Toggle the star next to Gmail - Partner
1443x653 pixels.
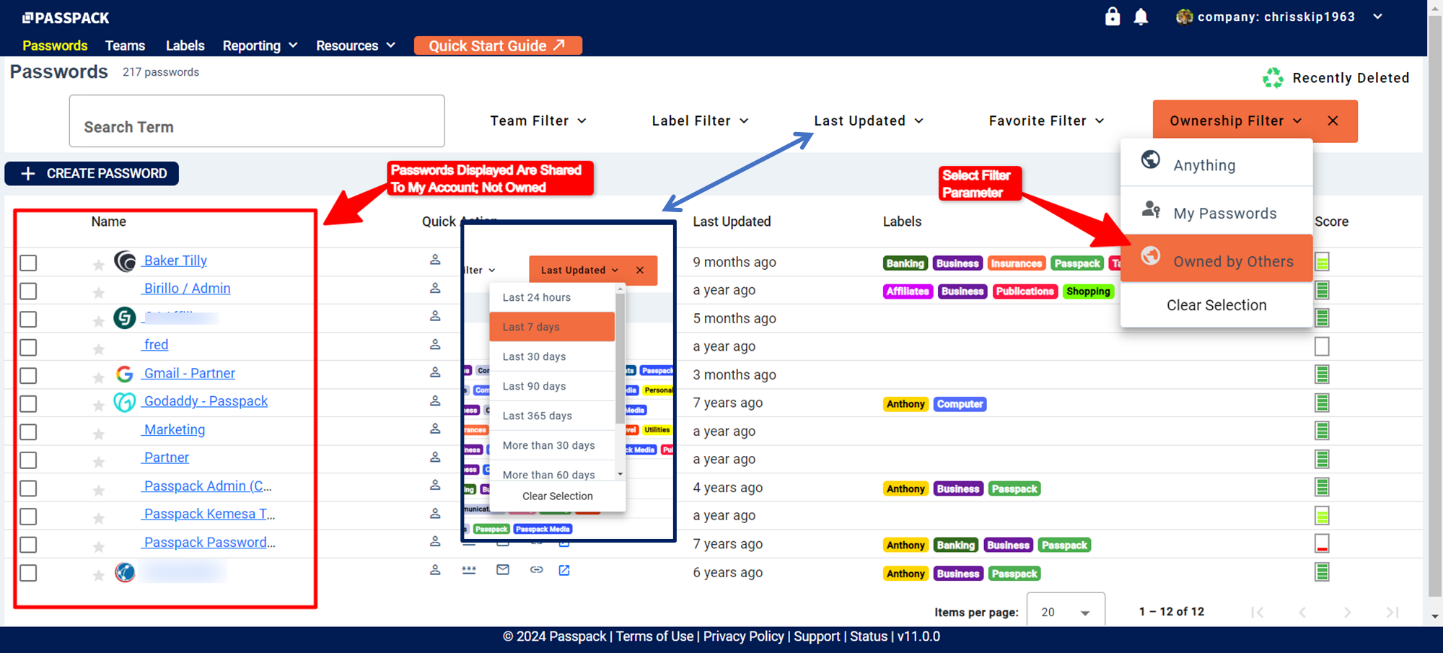pyautogui.click(x=98, y=377)
